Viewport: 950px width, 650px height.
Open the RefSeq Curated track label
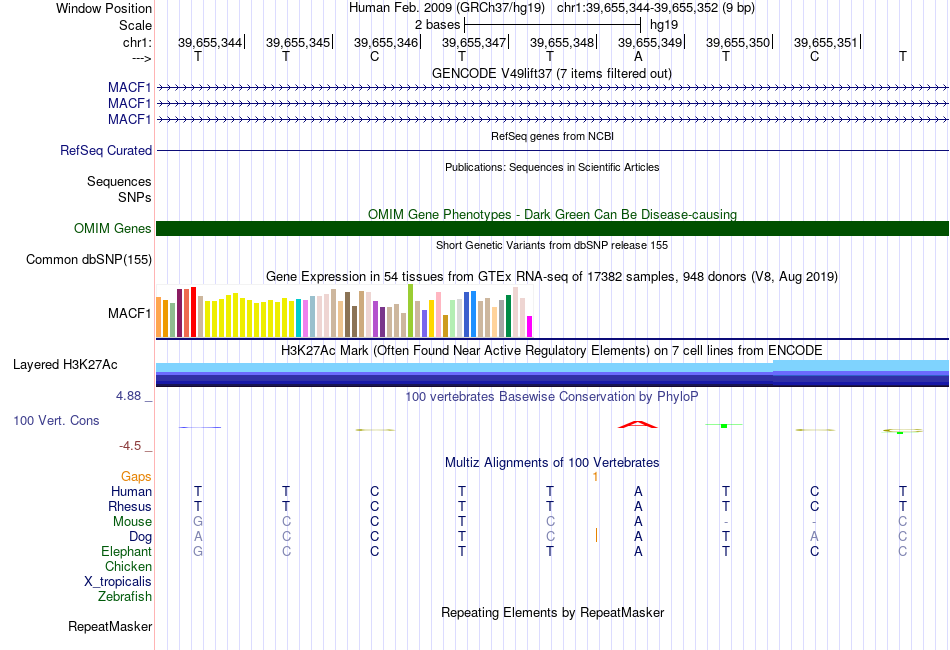coord(106,150)
